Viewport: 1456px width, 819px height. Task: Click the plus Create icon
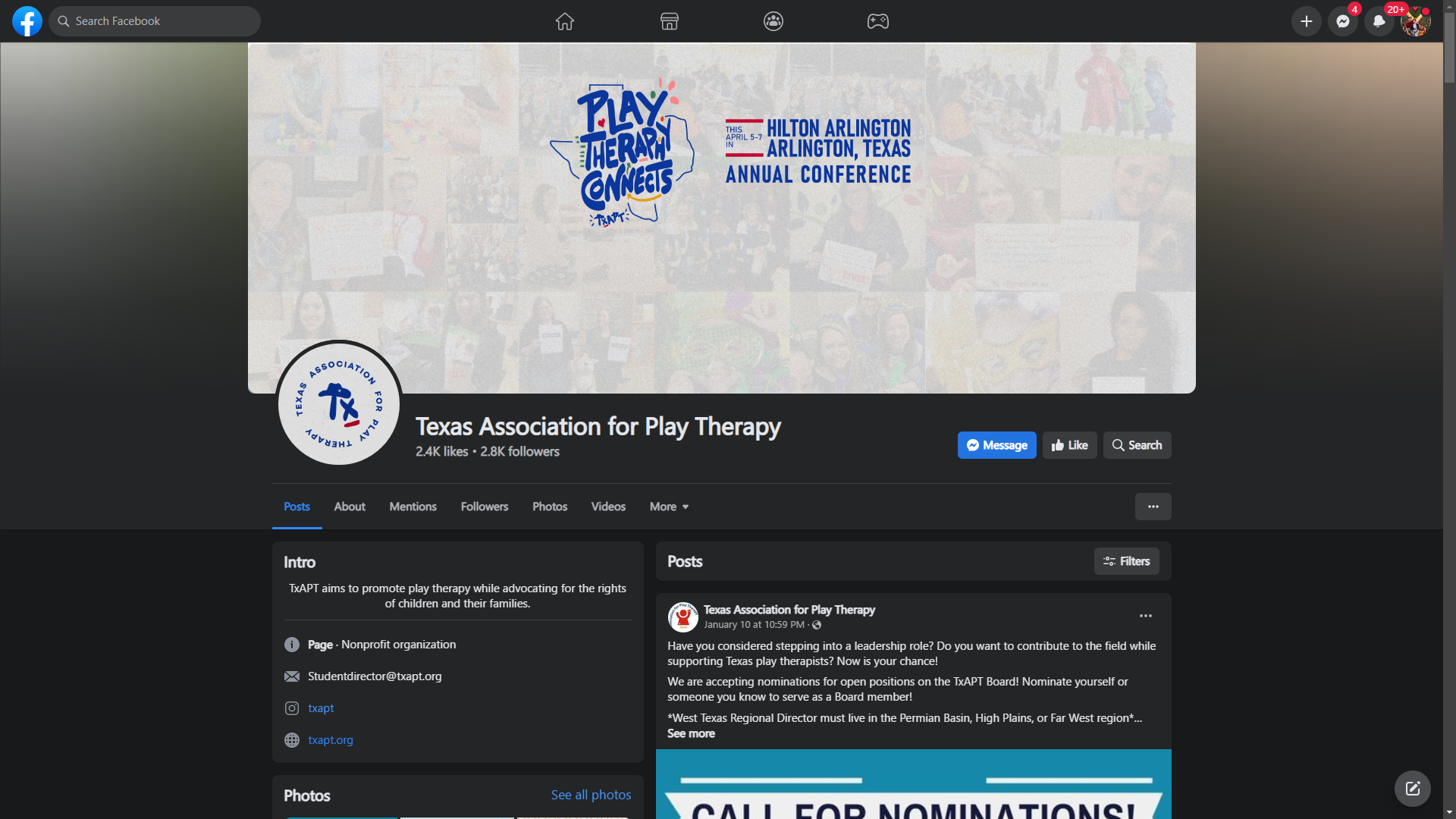[1307, 21]
